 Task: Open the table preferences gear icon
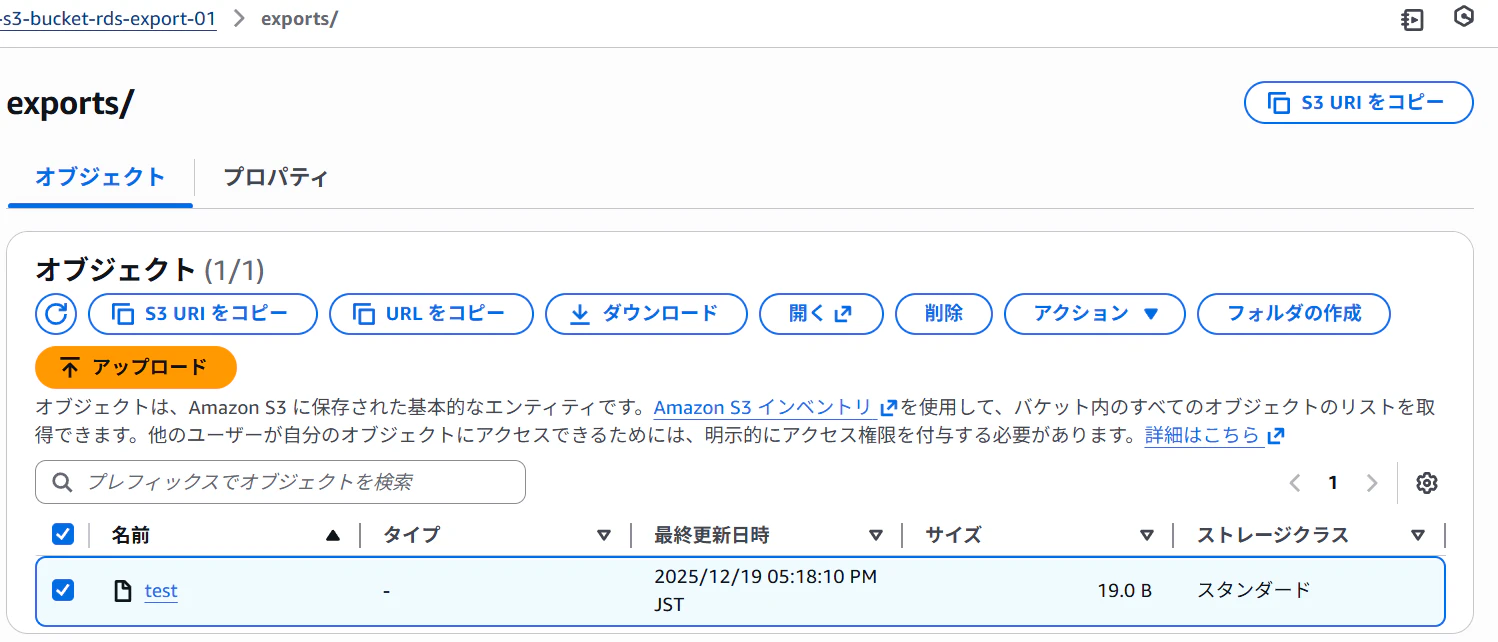(x=1427, y=482)
